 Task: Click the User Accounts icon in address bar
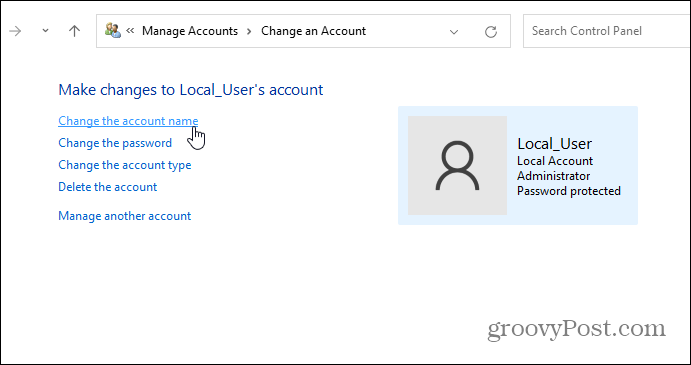click(x=113, y=30)
